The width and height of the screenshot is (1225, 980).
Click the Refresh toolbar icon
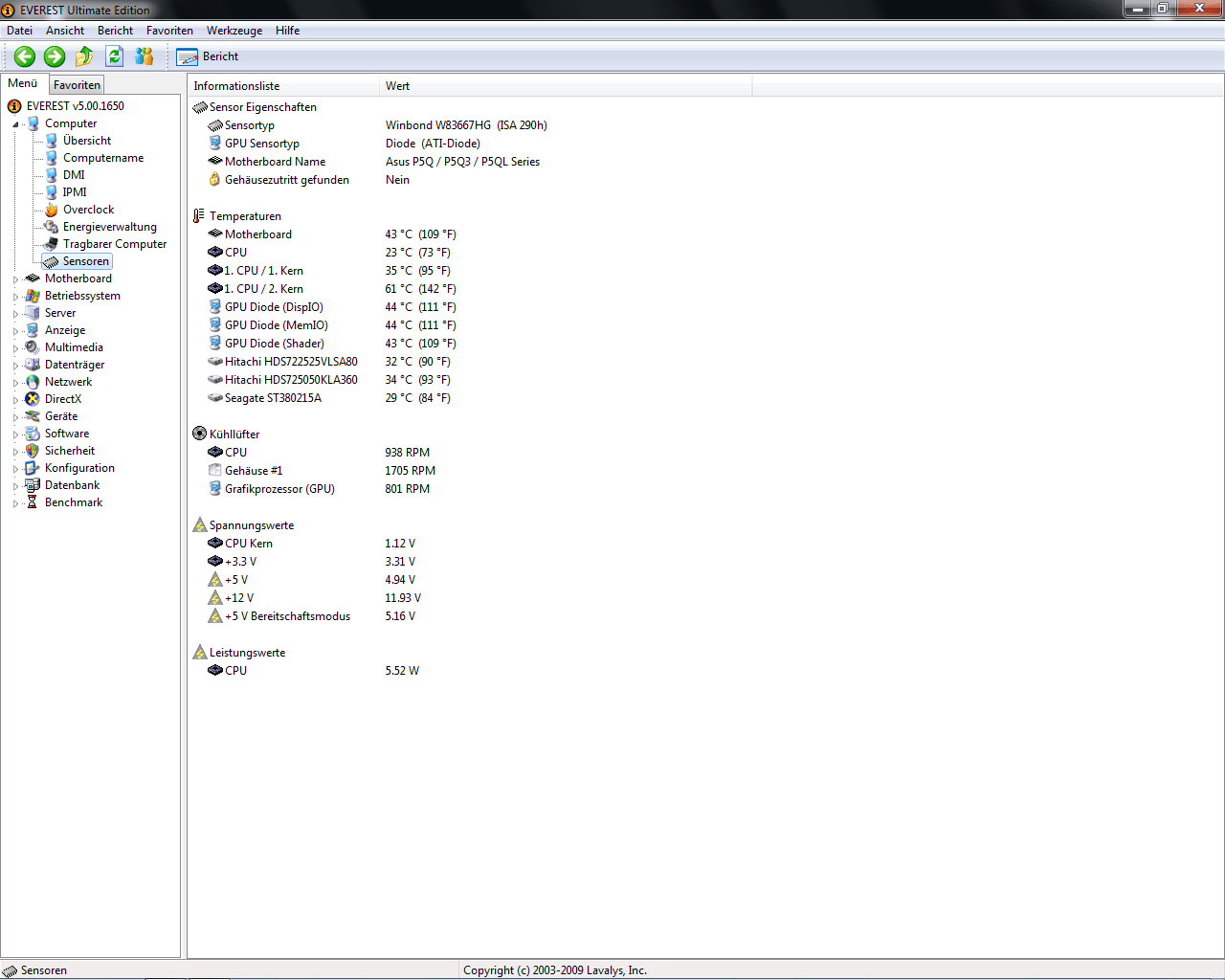115,56
